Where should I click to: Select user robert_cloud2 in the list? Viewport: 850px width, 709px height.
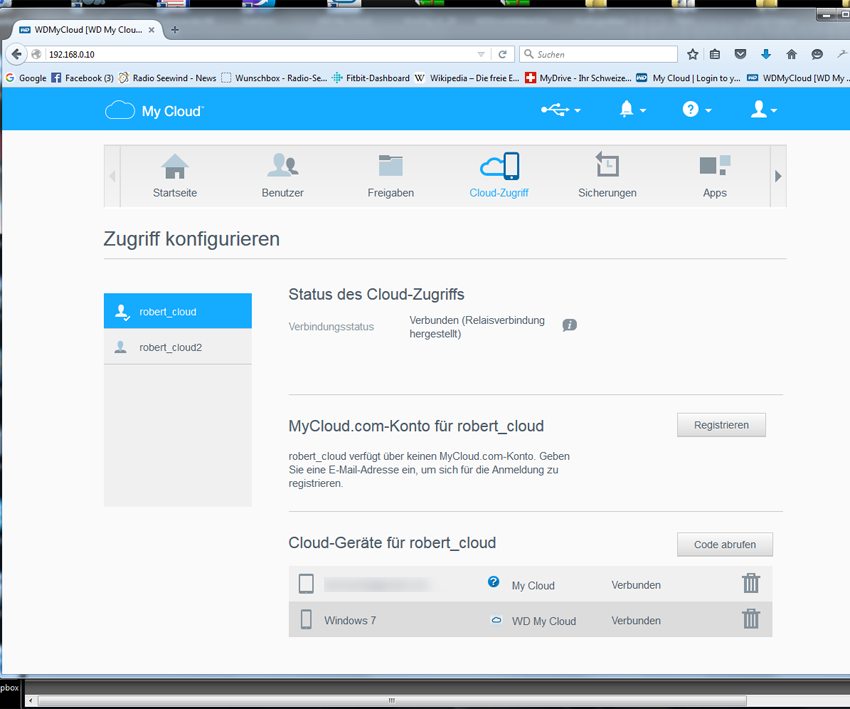click(178, 347)
